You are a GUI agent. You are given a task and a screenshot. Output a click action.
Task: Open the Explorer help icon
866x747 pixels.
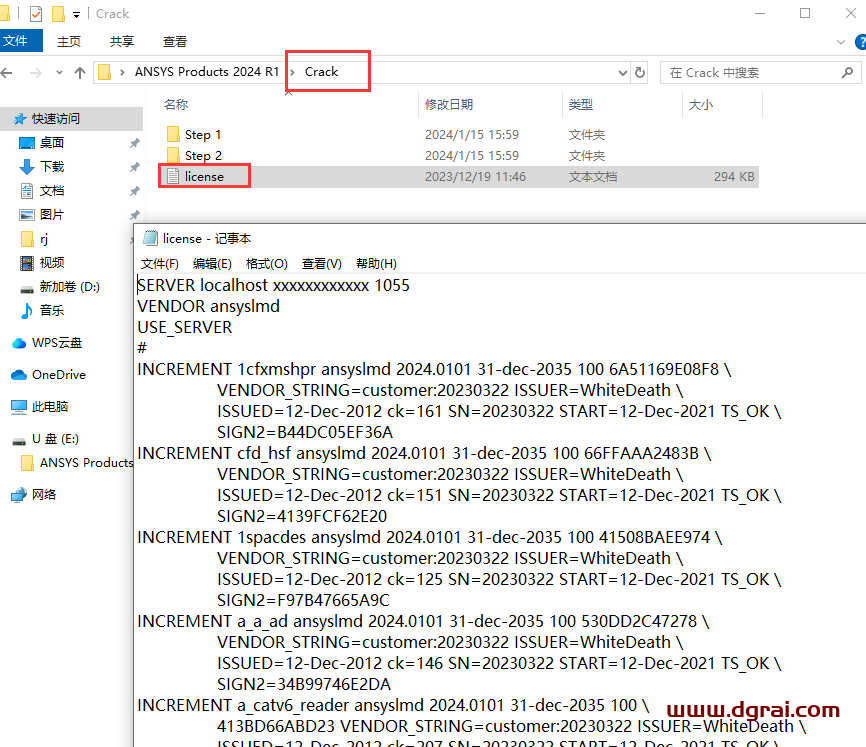[860, 42]
